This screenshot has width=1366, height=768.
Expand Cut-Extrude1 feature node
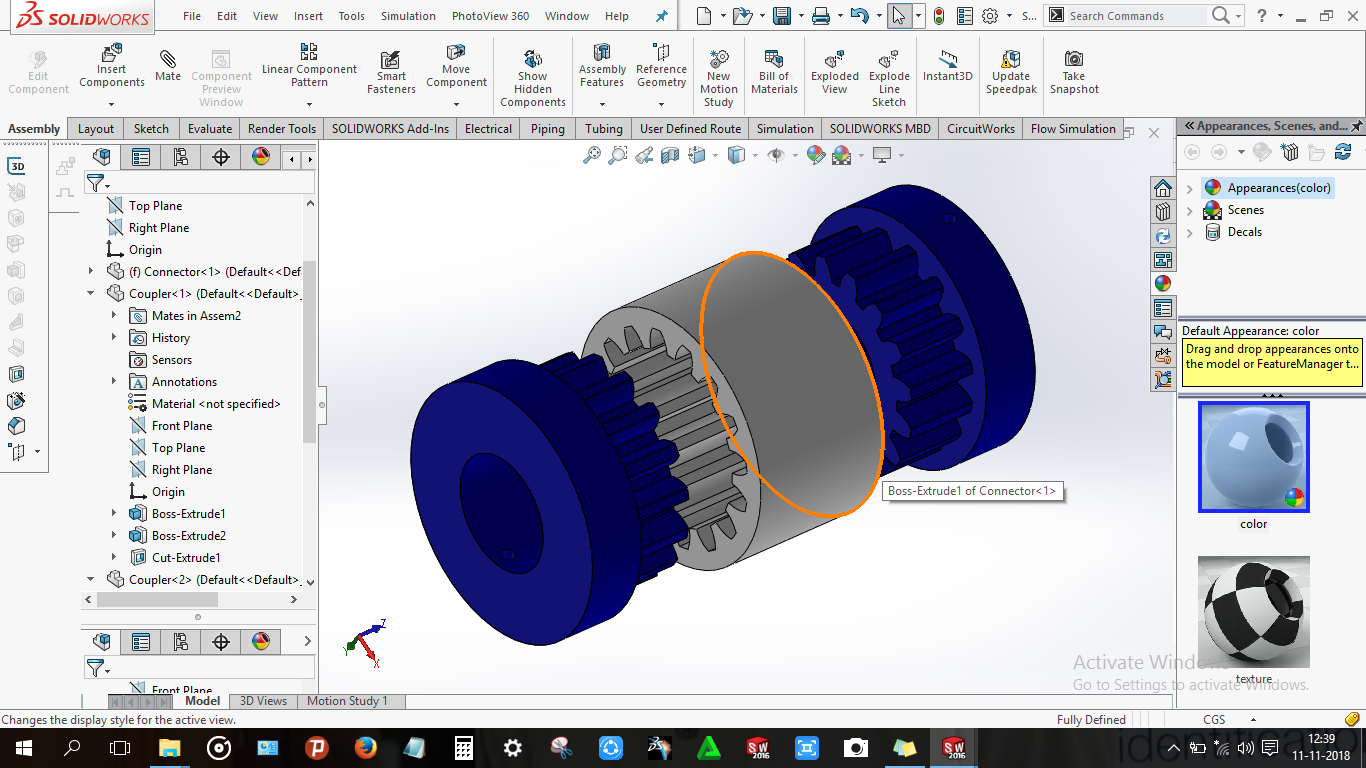point(114,557)
